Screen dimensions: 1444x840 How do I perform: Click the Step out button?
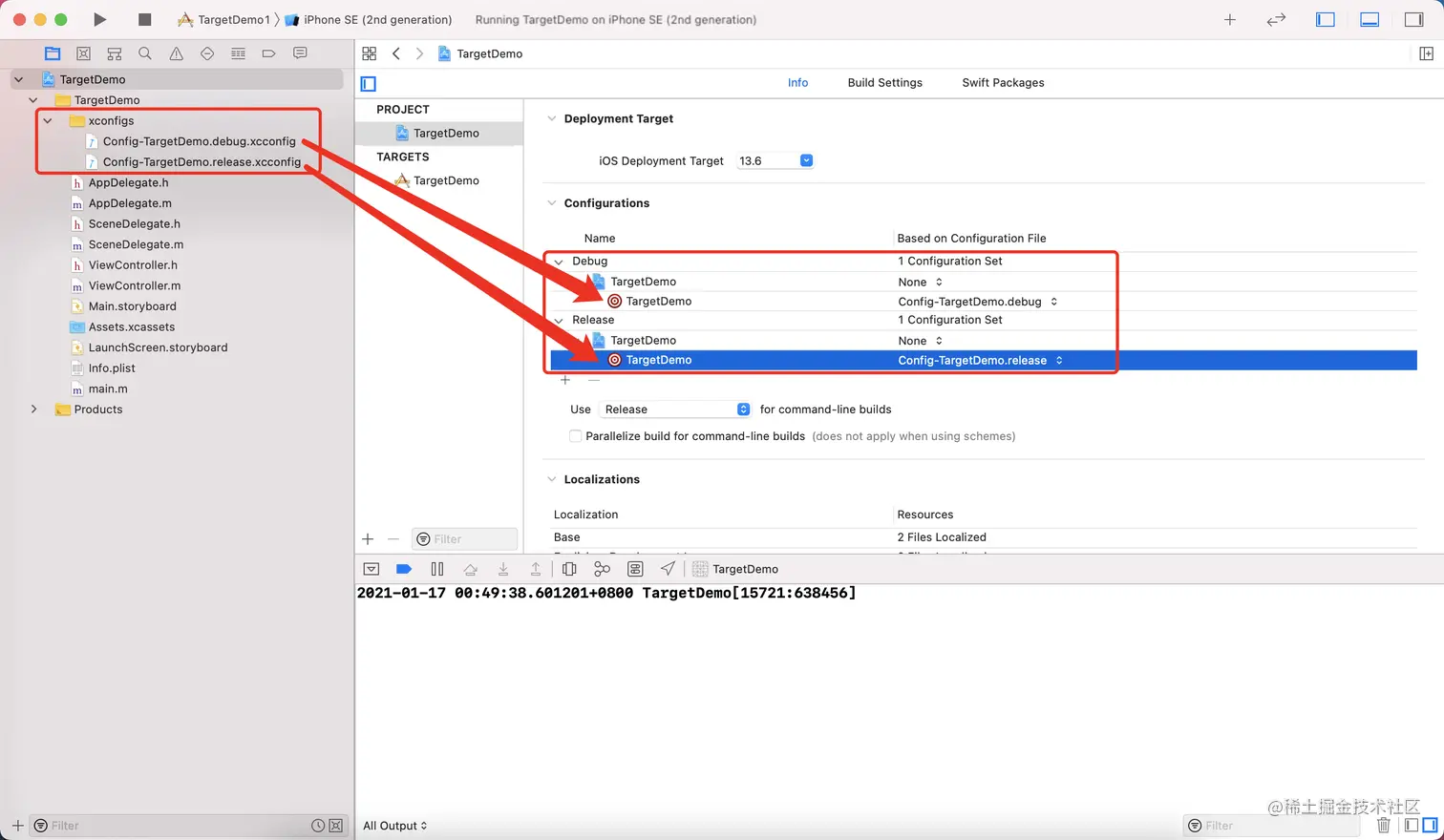click(x=536, y=569)
